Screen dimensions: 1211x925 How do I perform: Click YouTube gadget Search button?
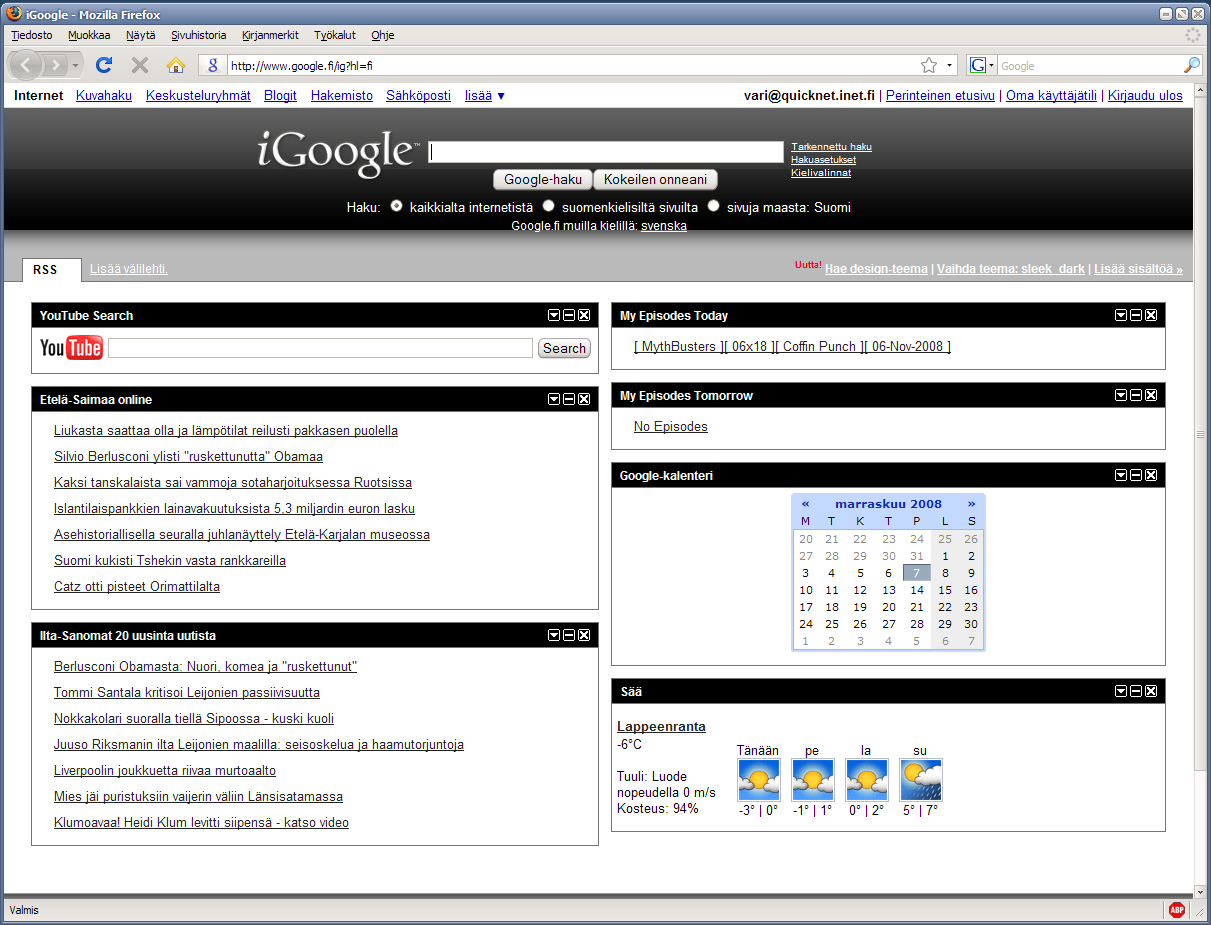tap(564, 348)
